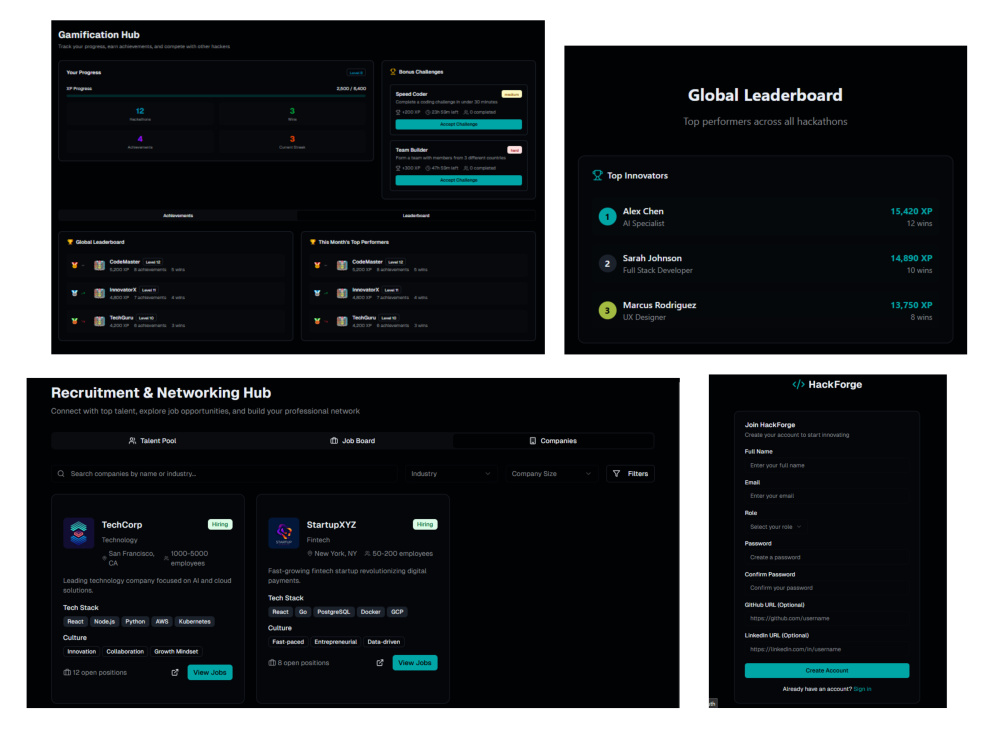The width and height of the screenshot is (1000, 750).
Task: Click CodeMaster medal icon in This Month's Top Performers
Action: 317,265
